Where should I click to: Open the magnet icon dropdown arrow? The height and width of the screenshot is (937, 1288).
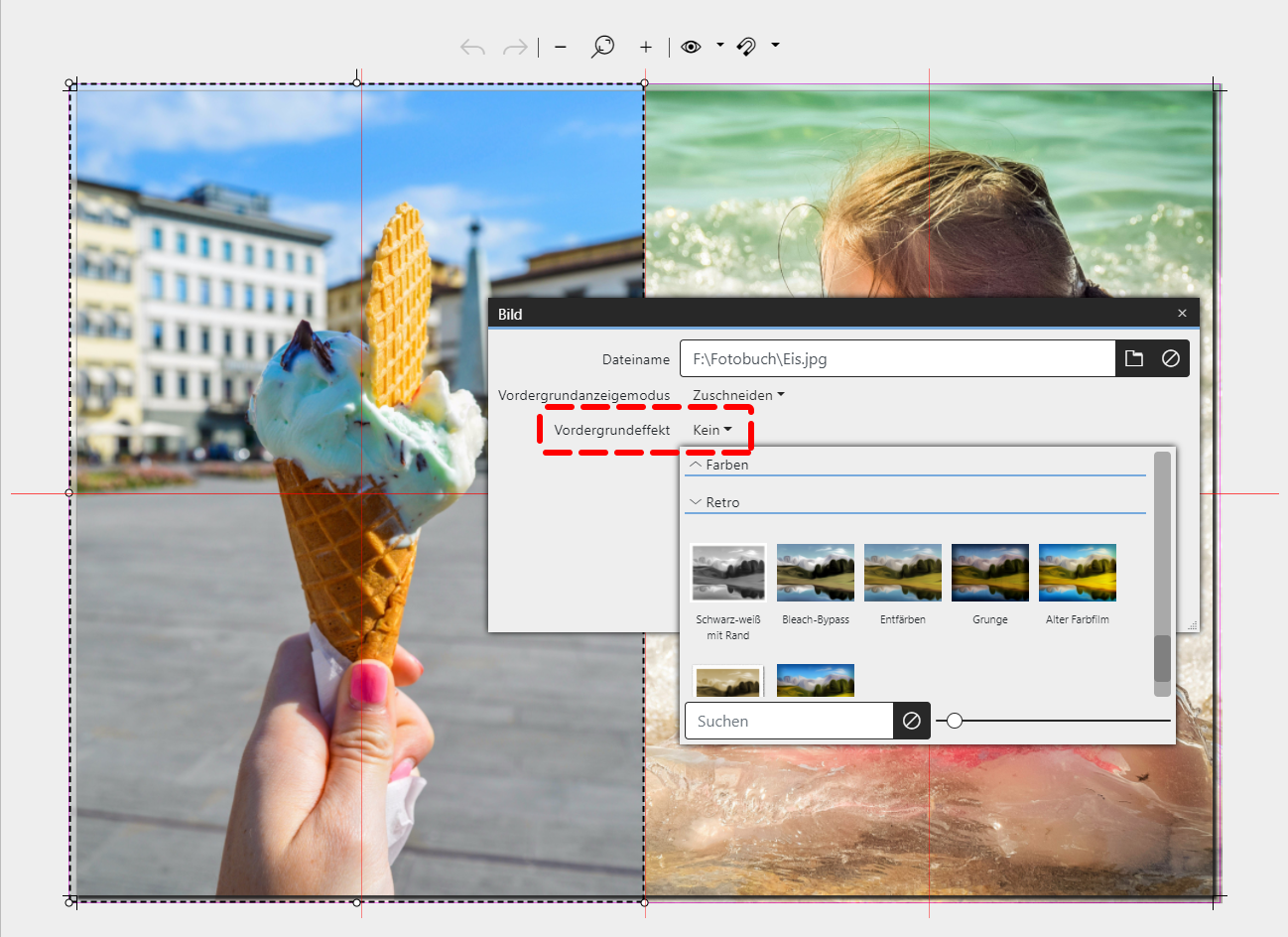click(775, 45)
